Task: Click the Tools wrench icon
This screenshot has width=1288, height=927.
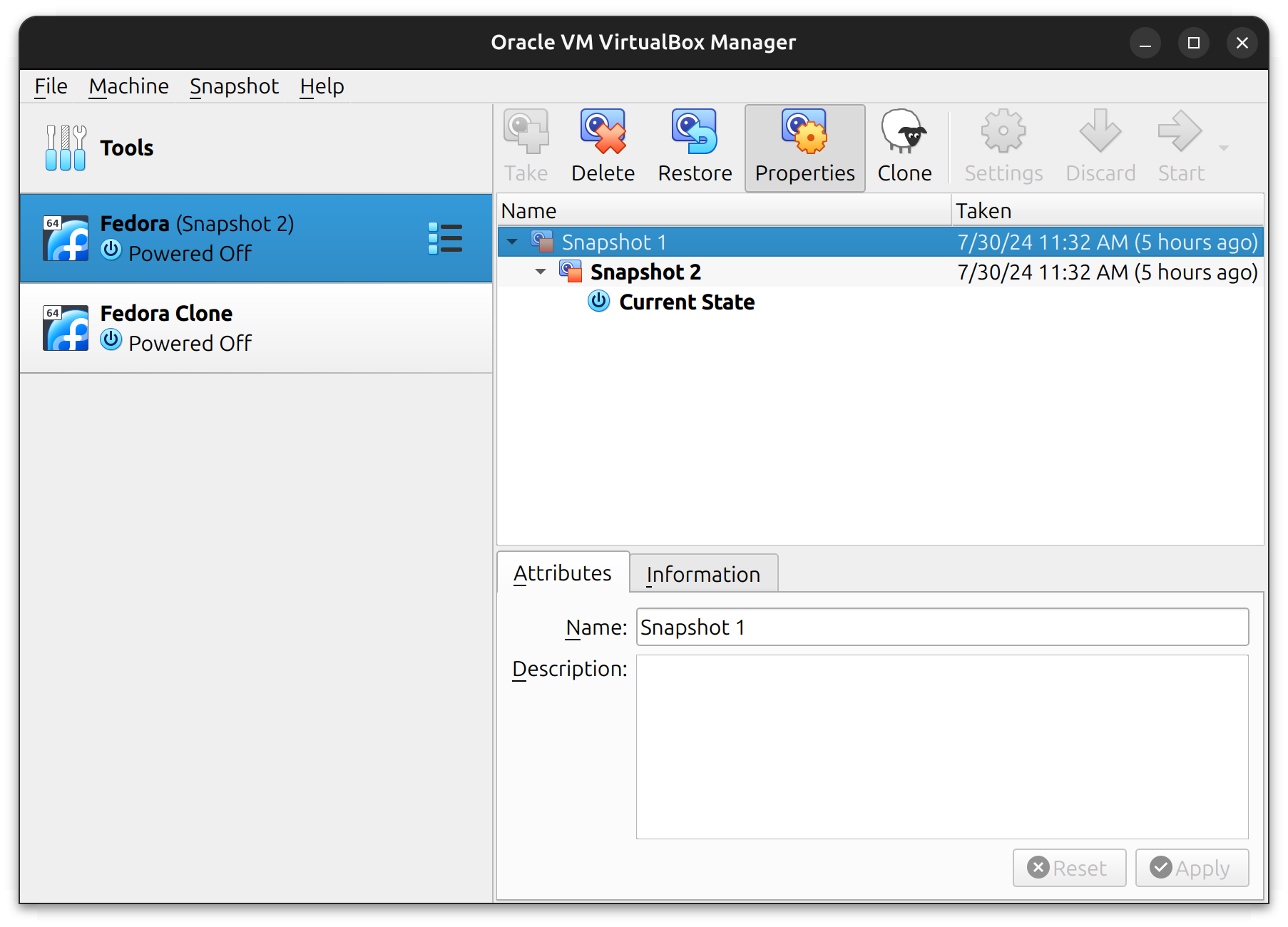Action: pos(64,148)
